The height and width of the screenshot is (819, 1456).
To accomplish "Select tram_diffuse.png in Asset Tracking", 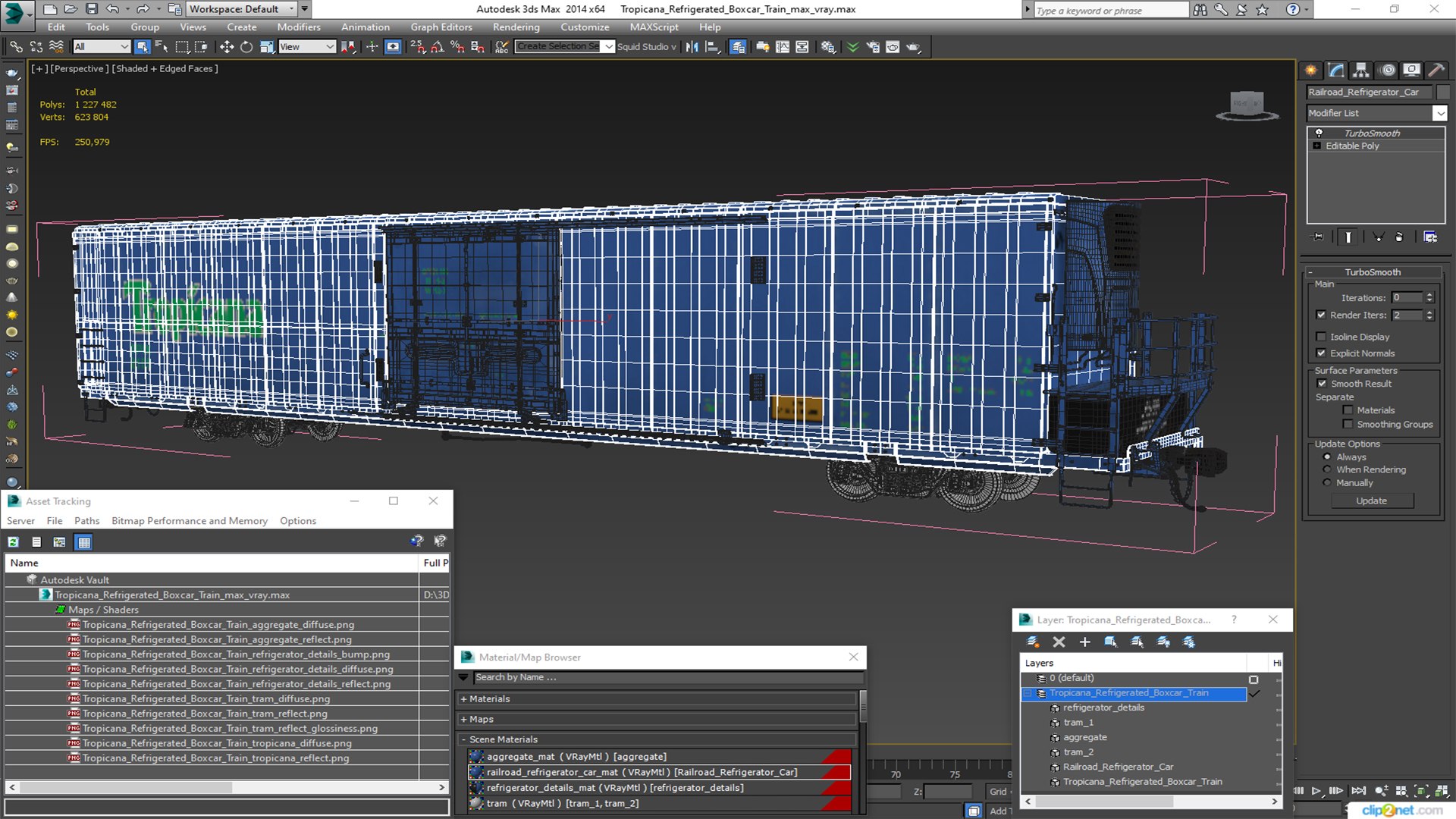I will pyautogui.click(x=206, y=699).
